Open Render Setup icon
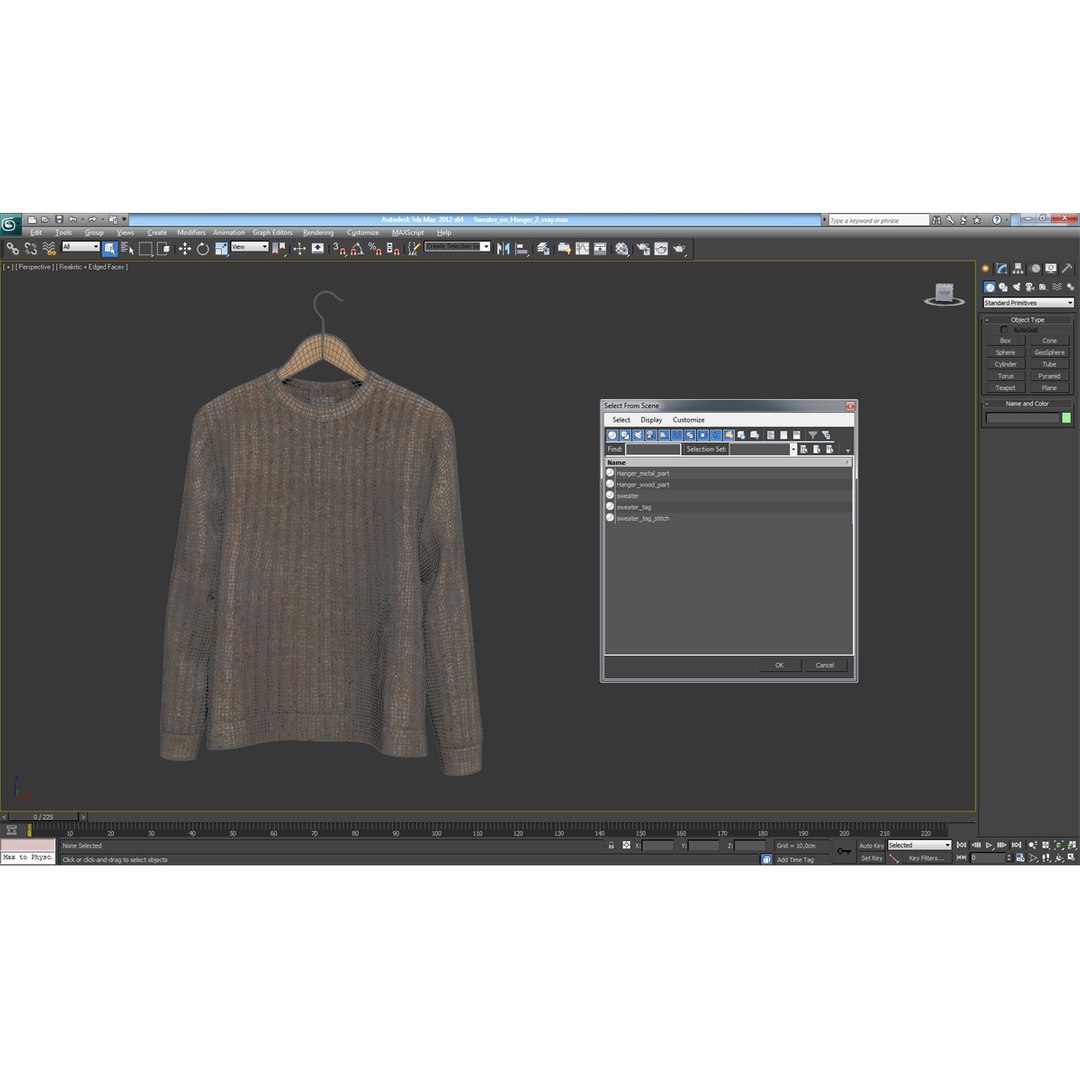This screenshot has height=1080, width=1080. pos(643,249)
